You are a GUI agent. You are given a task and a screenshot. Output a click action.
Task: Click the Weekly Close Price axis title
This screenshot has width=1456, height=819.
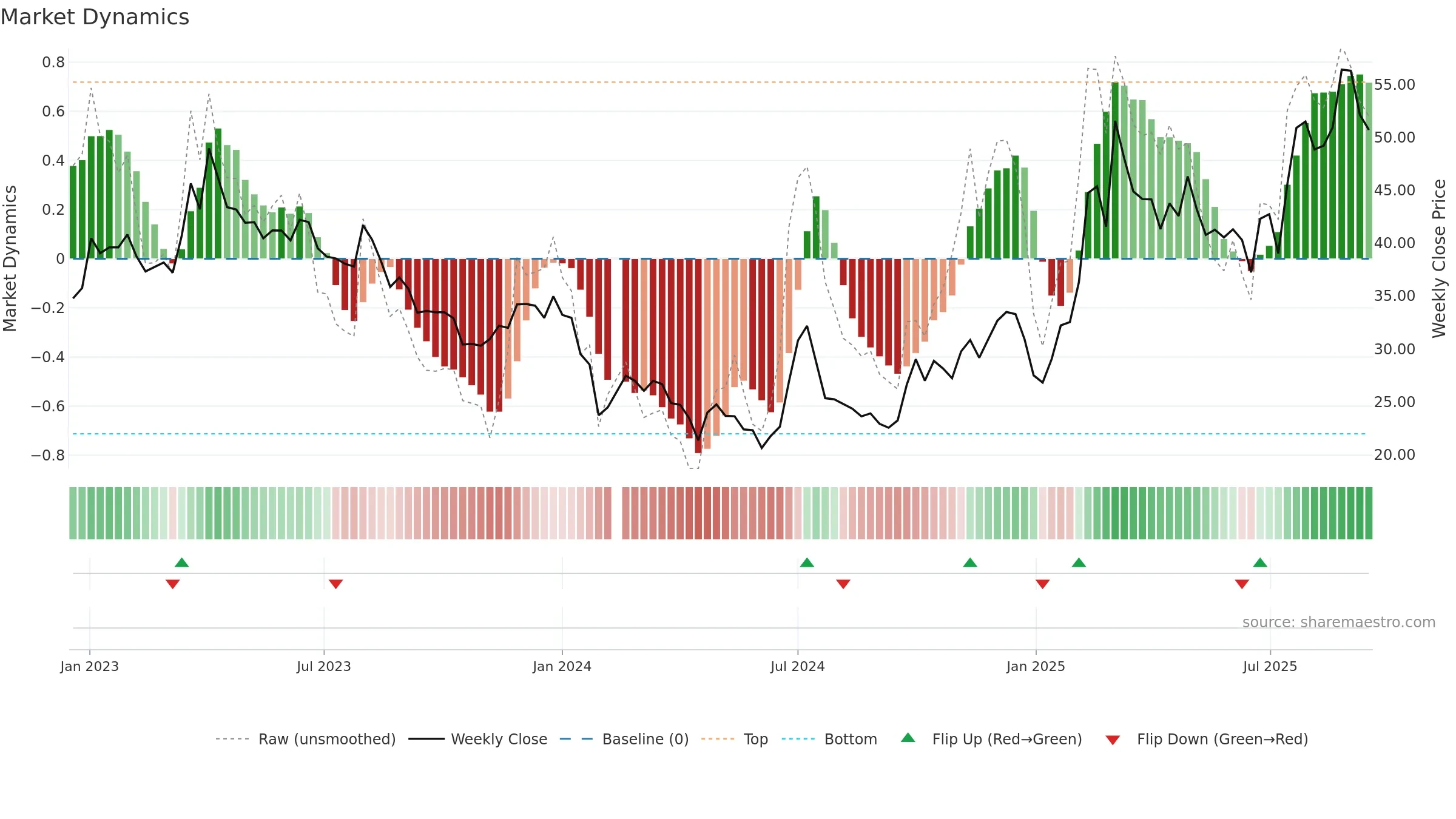tap(1439, 258)
